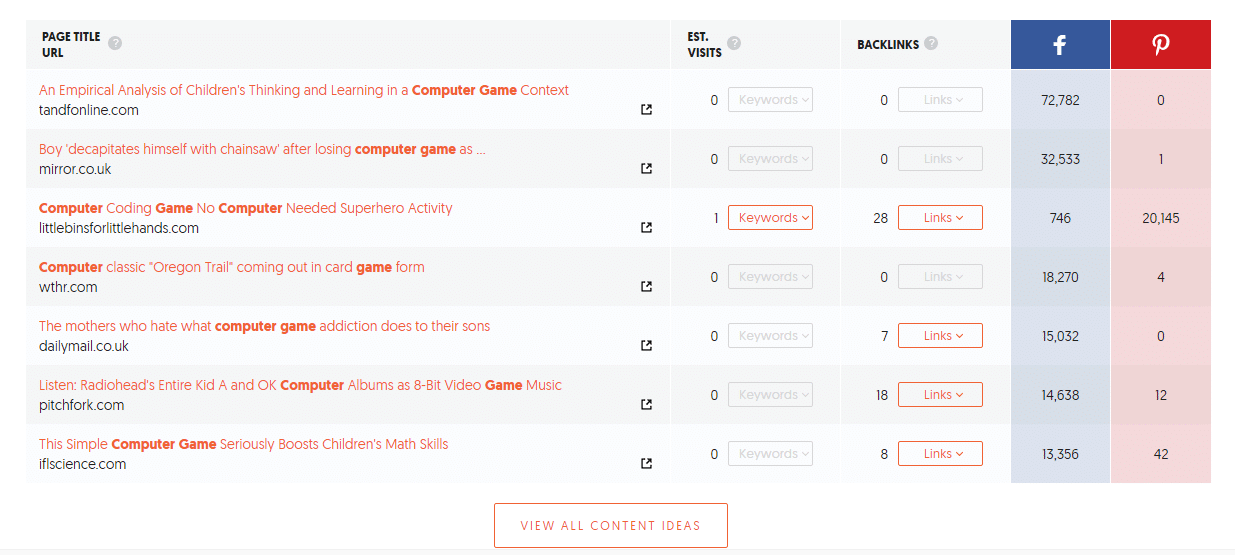Click help icon next to Page Title URL
1235x555 pixels.
(115, 43)
